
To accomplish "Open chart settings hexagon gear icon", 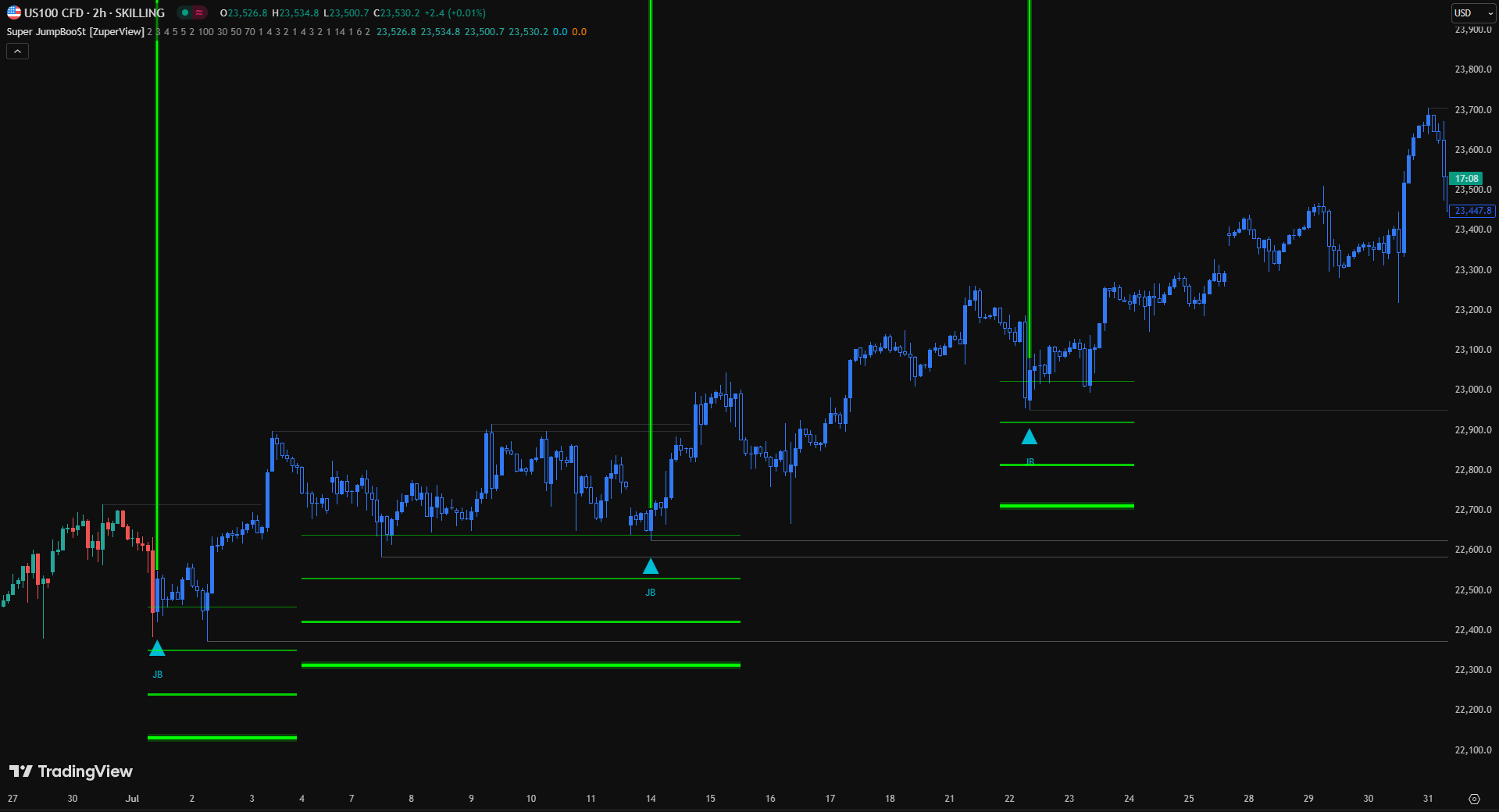I will 1474,799.
